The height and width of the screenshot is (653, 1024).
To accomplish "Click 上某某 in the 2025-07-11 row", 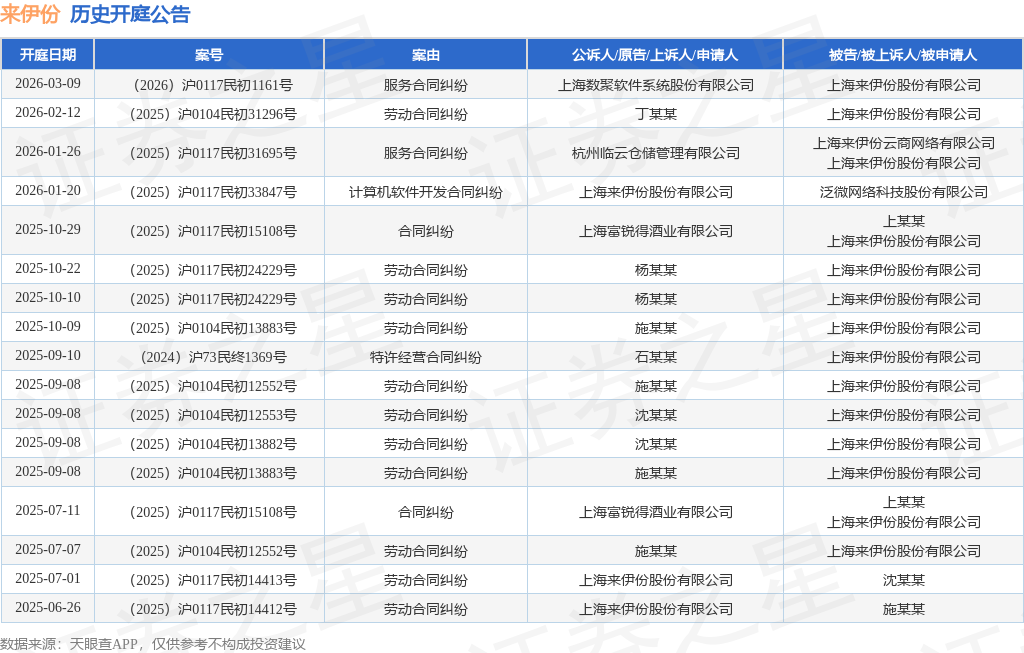I will coord(904,502).
